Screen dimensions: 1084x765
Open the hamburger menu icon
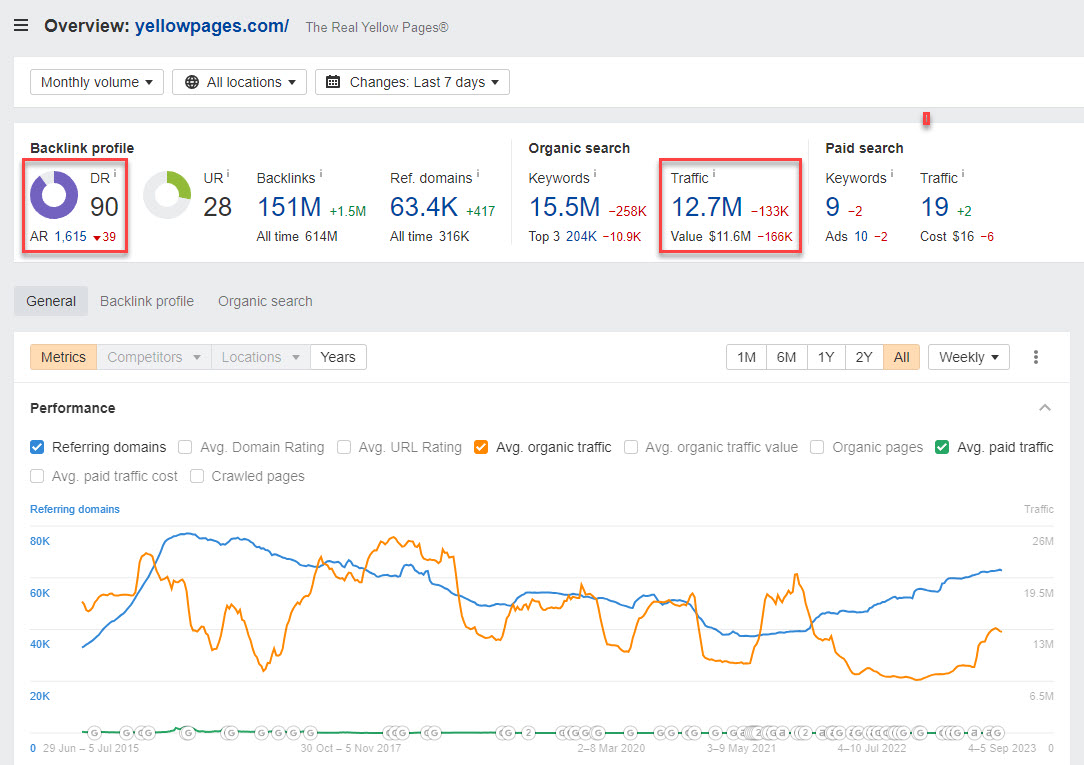[x=21, y=26]
